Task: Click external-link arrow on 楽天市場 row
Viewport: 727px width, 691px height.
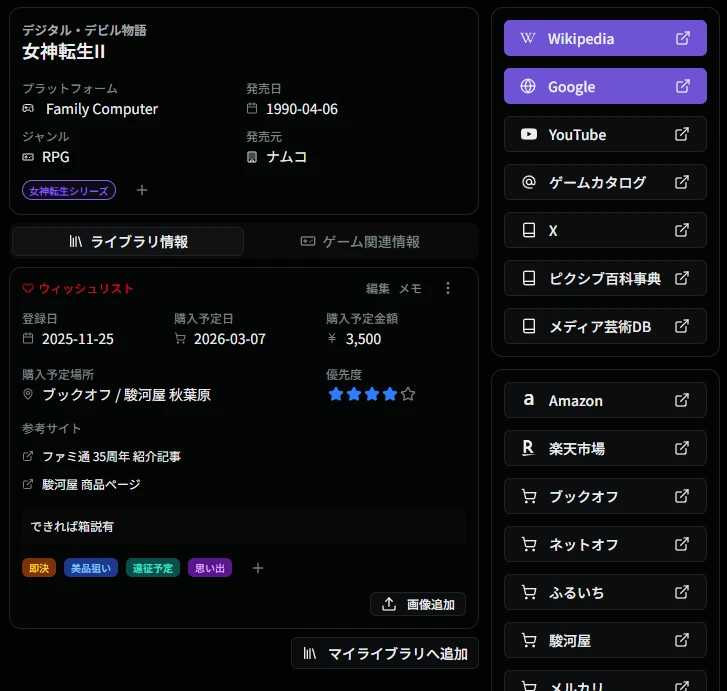Action: (682, 448)
